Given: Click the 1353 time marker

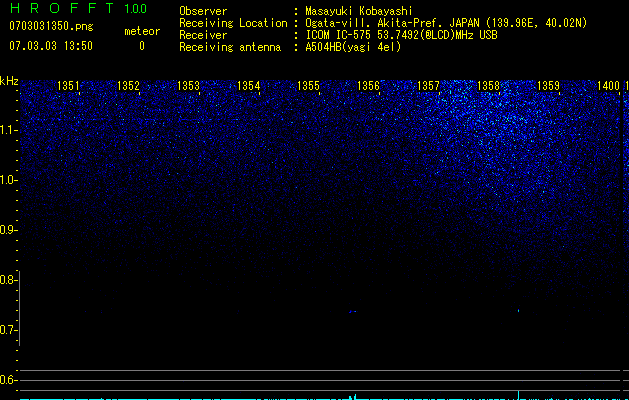Looking at the screenshot, I should pyautogui.click(x=188, y=86).
